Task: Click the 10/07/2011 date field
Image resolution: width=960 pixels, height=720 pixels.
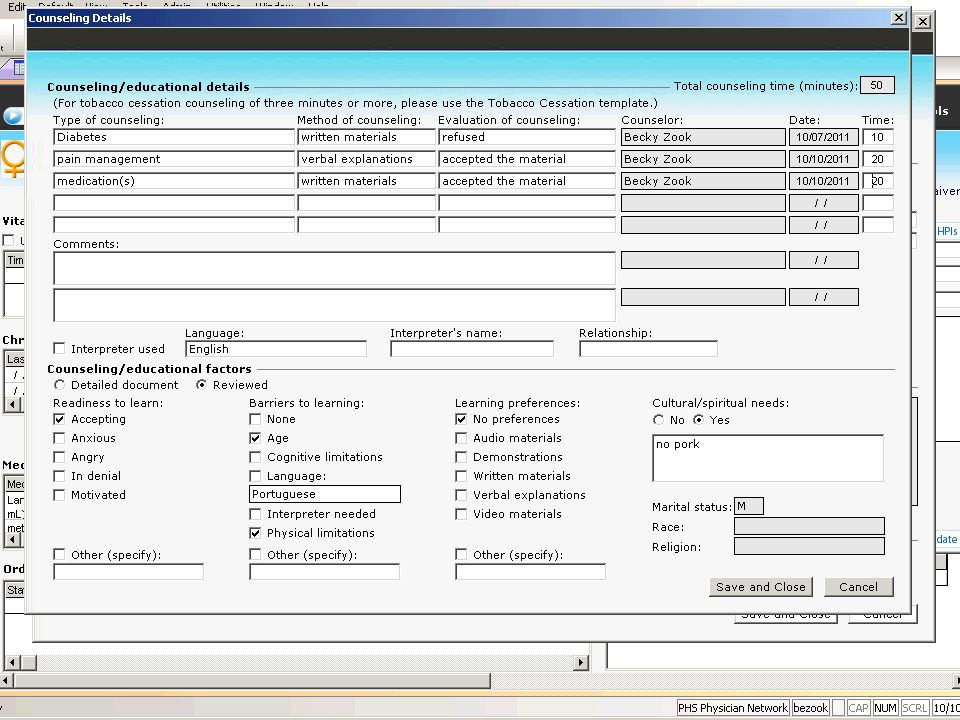Action: [823, 137]
